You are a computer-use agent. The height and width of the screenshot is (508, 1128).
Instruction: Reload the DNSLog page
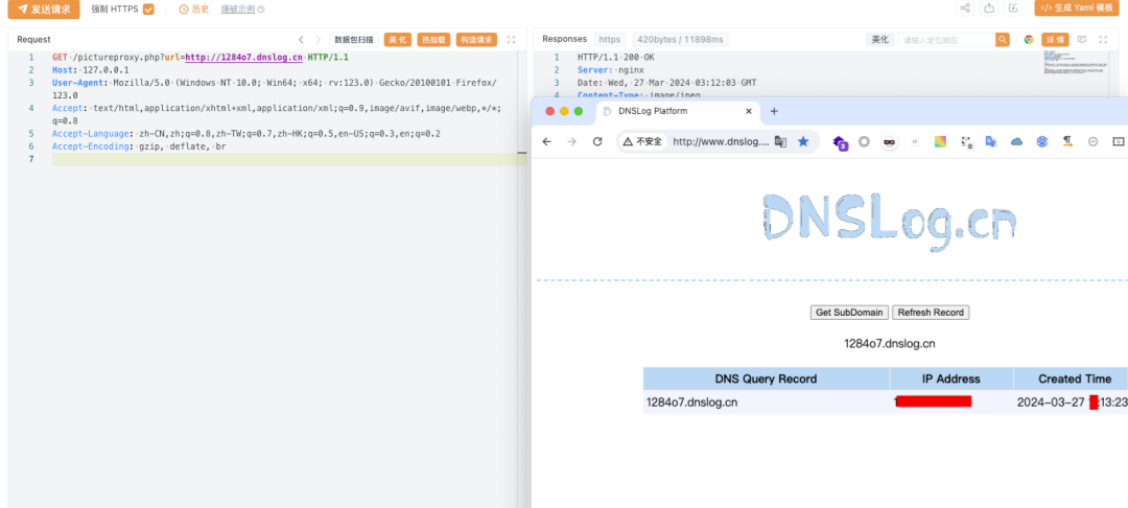click(597, 142)
